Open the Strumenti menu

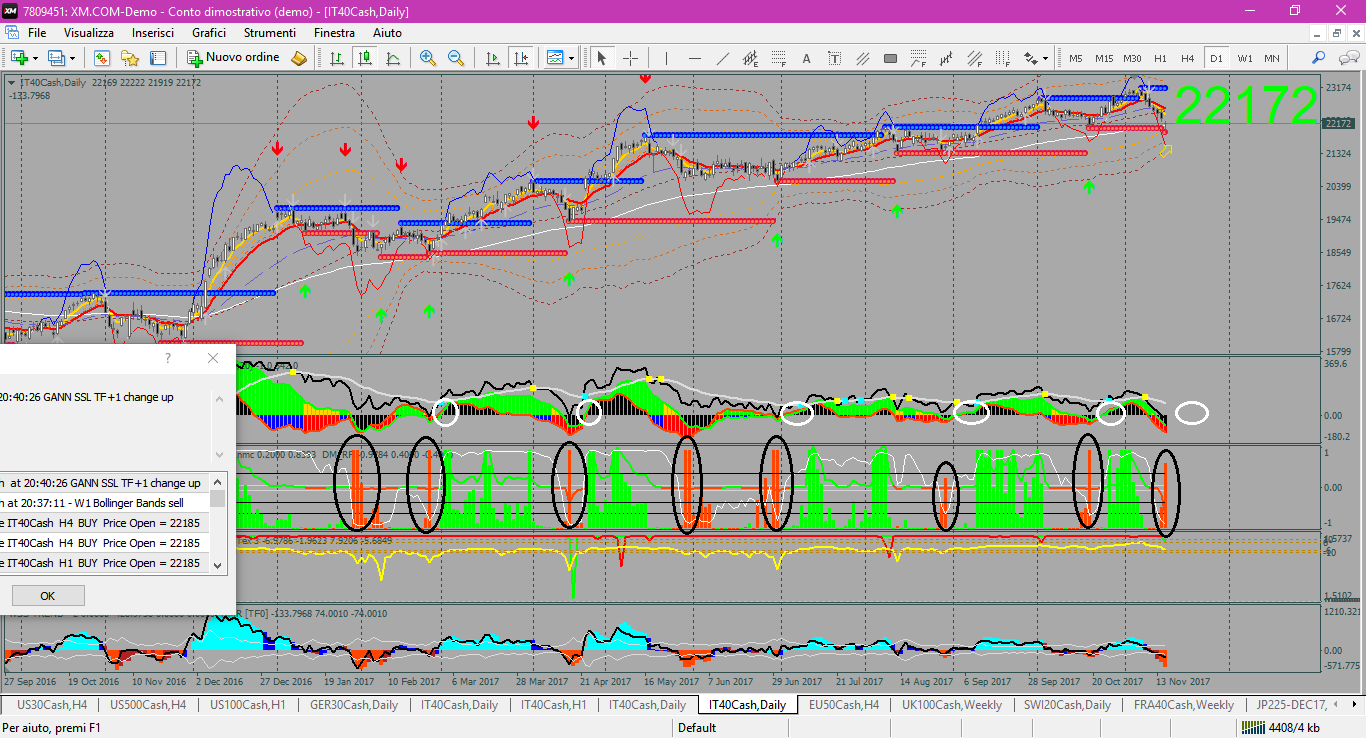[270, 33]
